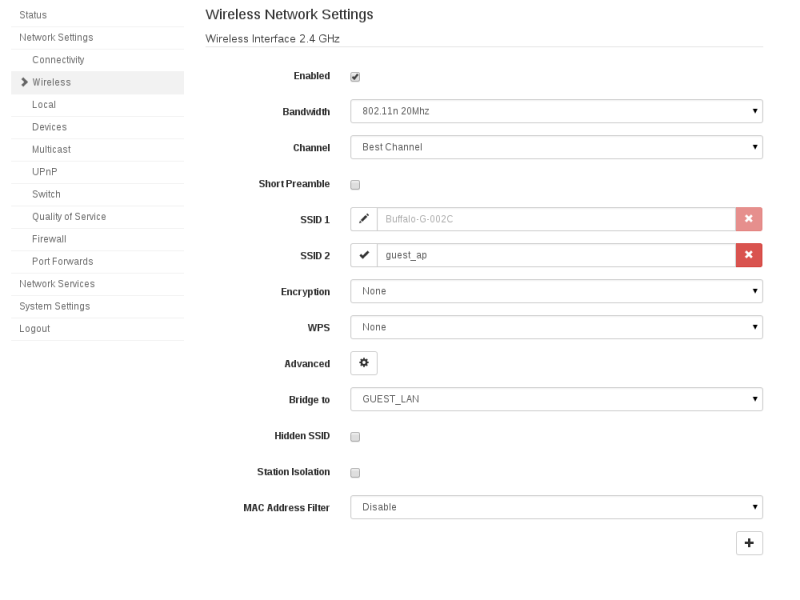
Task: Open MAC Address Filter dropdown
Action: 556,507
